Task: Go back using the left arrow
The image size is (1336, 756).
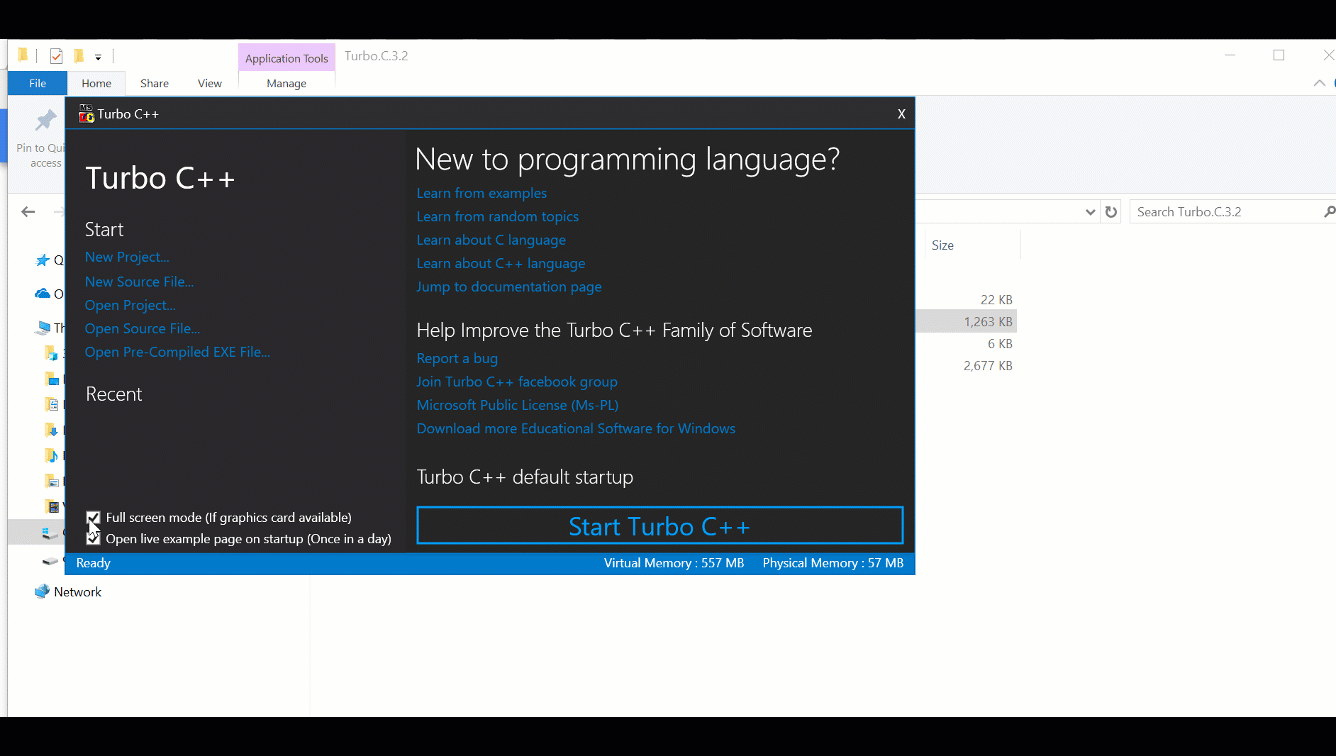Action: 28,212
